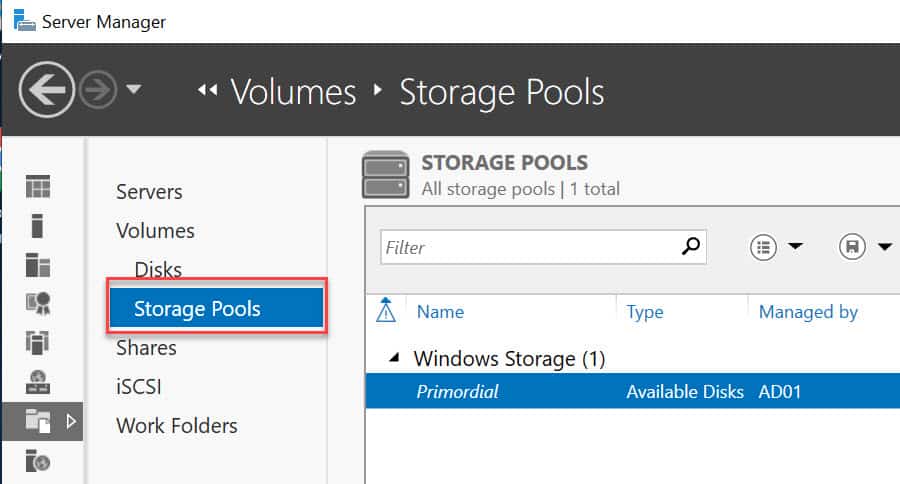Viewport: 900px width, 484px height.
Task: Click the list criteria options icon
Action: coord(763,247)
